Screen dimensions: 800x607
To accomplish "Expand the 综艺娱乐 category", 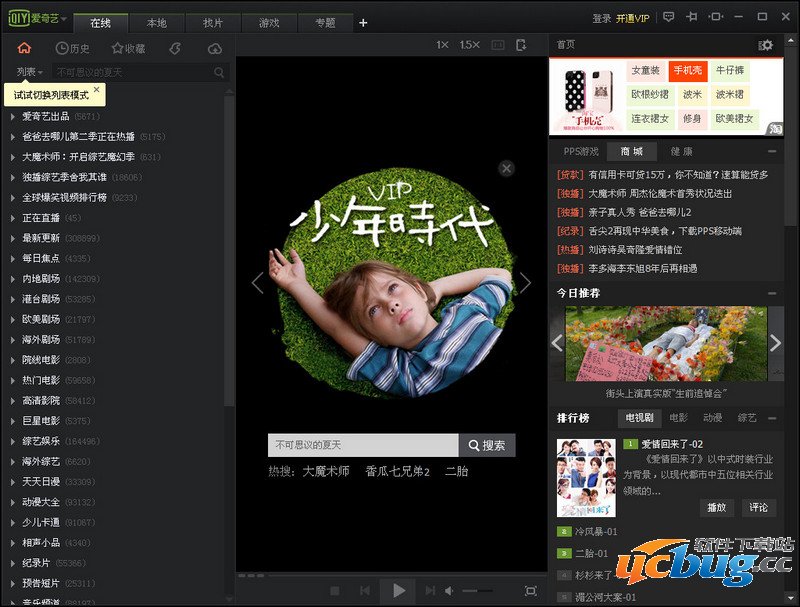I will click(x=12, y=441).
